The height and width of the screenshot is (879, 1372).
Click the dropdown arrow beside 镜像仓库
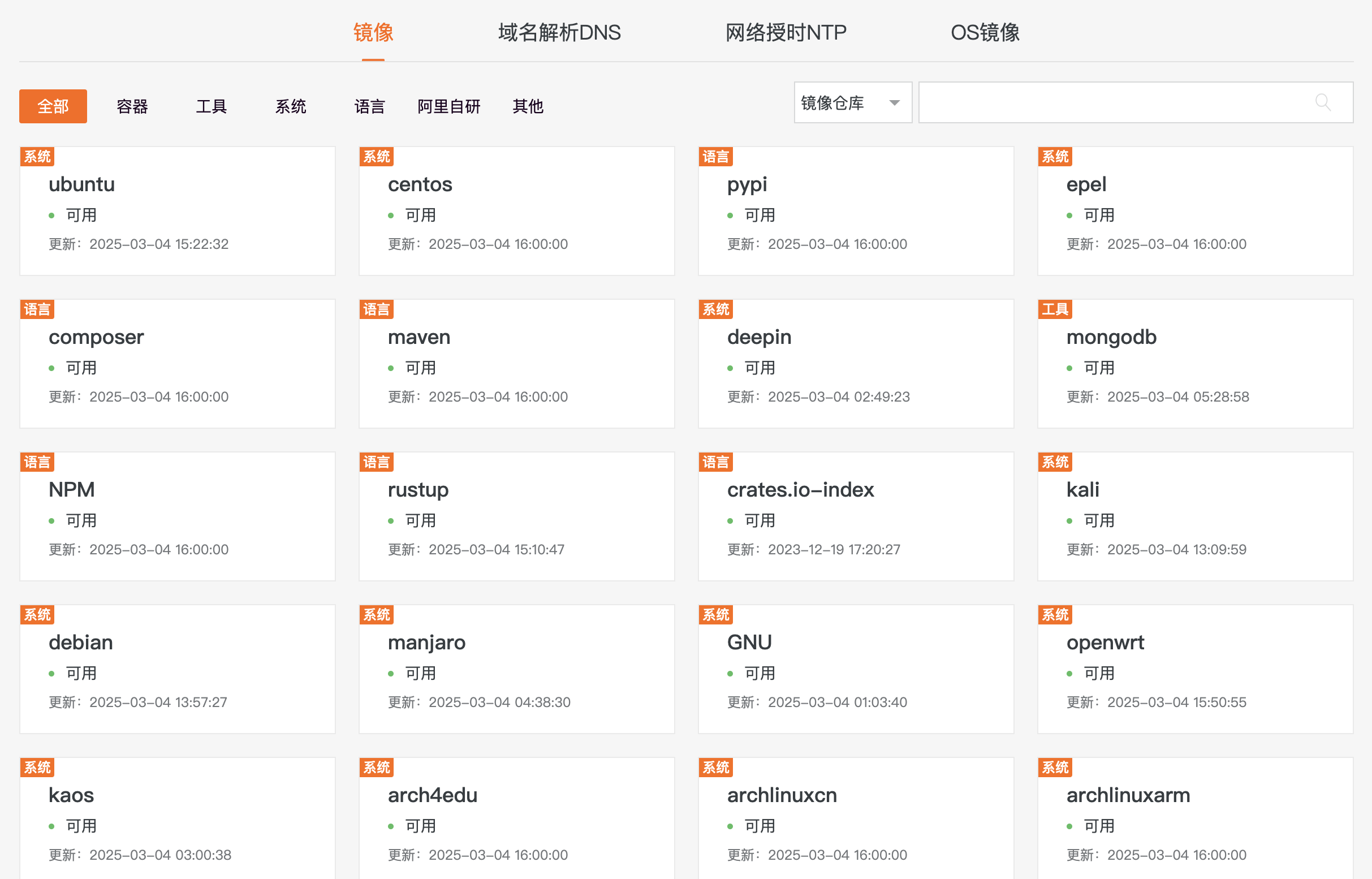894,103
